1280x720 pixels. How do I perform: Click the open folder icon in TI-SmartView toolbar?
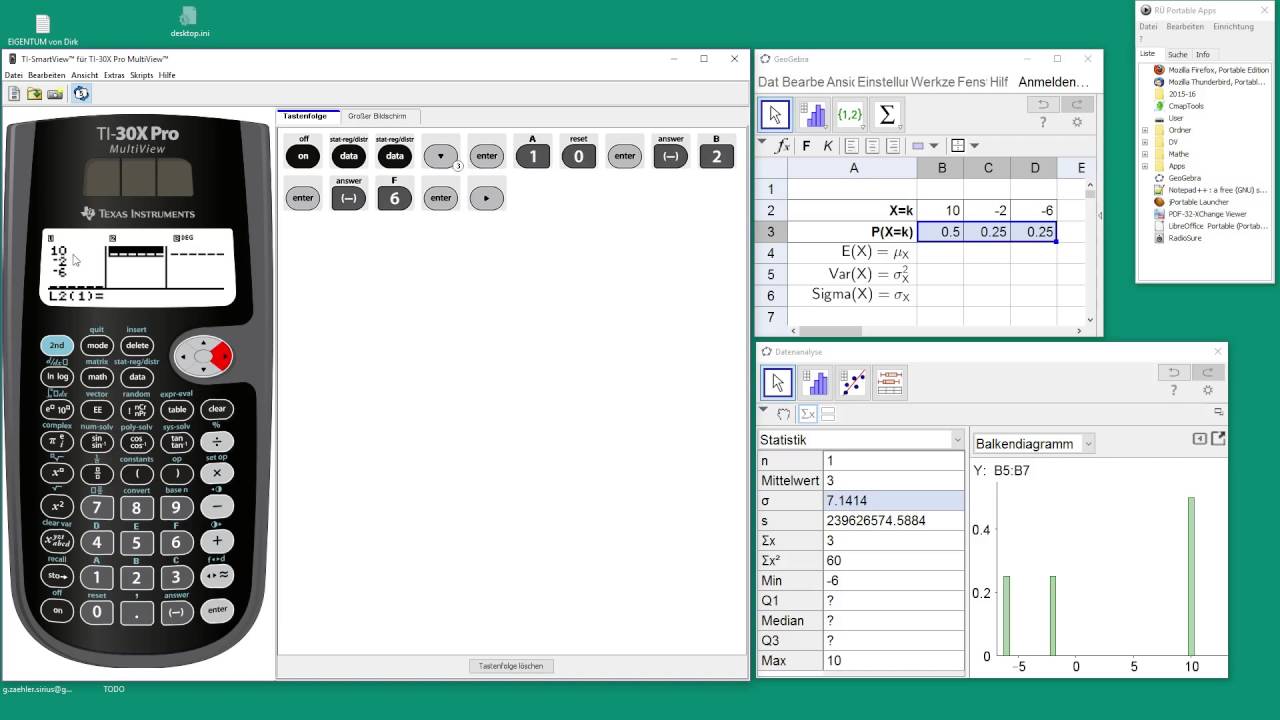(35, 94)
